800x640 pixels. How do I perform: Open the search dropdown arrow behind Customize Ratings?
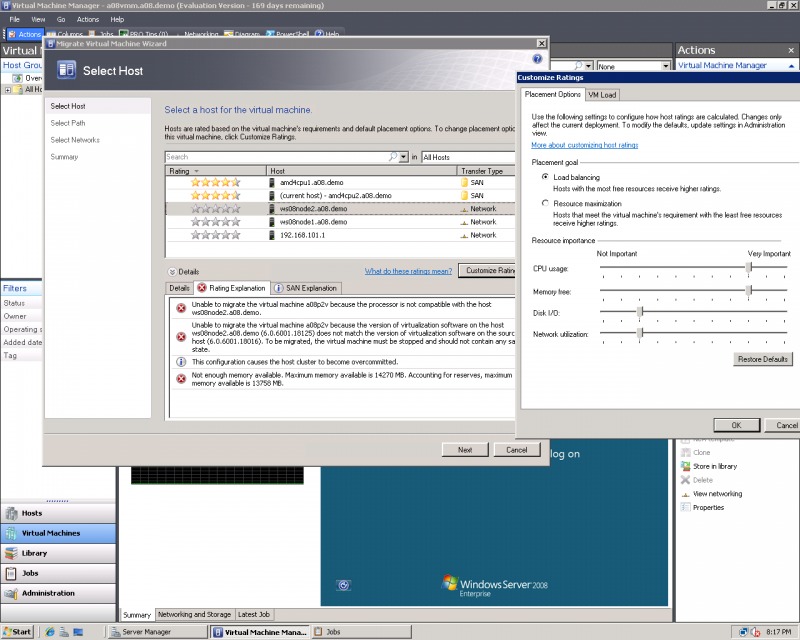click(589, 66)
